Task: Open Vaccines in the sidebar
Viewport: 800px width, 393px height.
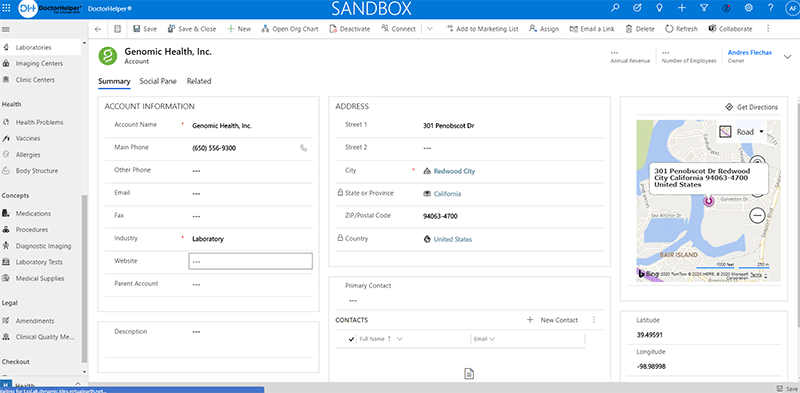Action: tap(40, 138)
